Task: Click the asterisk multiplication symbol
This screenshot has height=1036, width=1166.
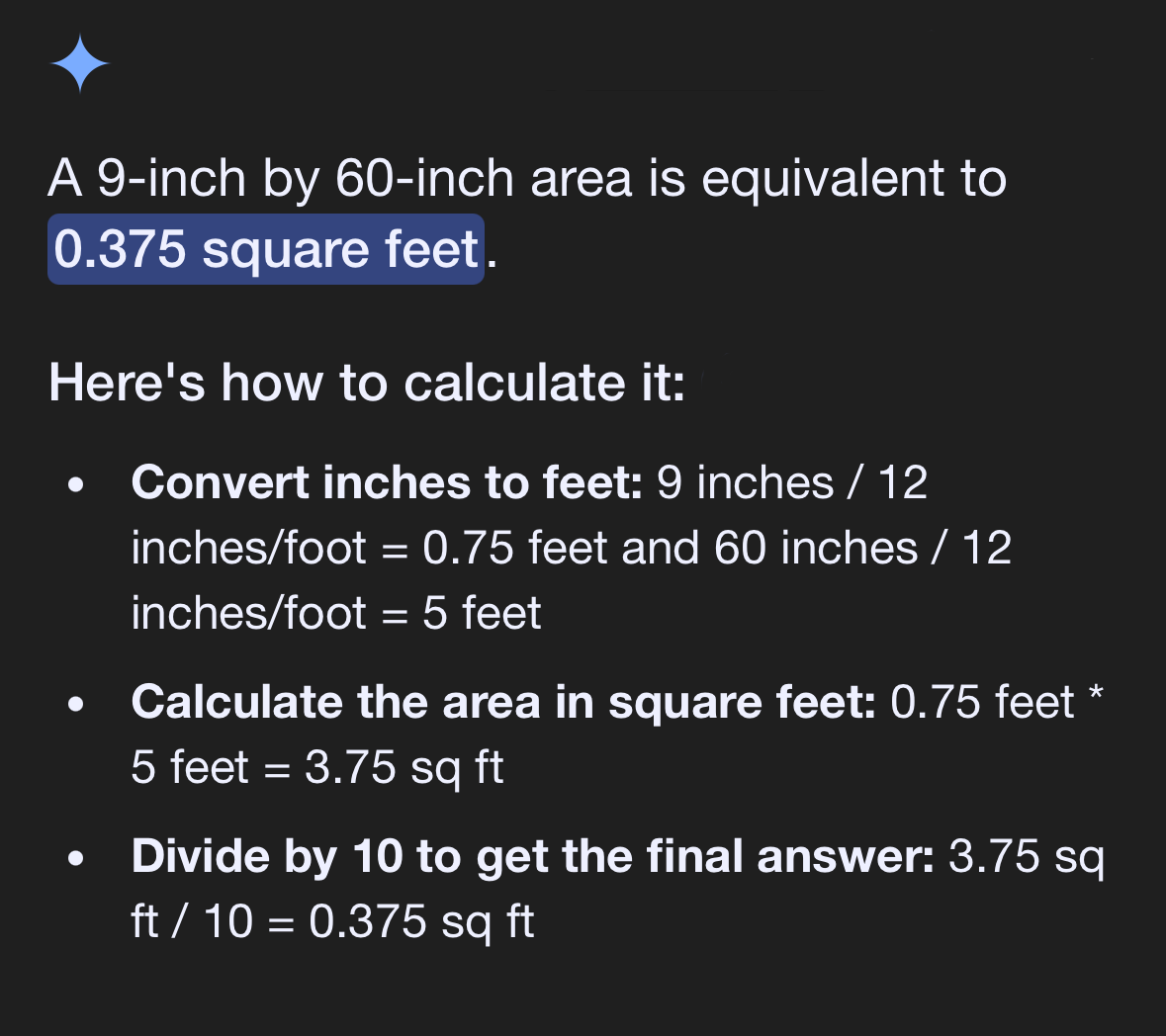Action: click(1095, 695)
